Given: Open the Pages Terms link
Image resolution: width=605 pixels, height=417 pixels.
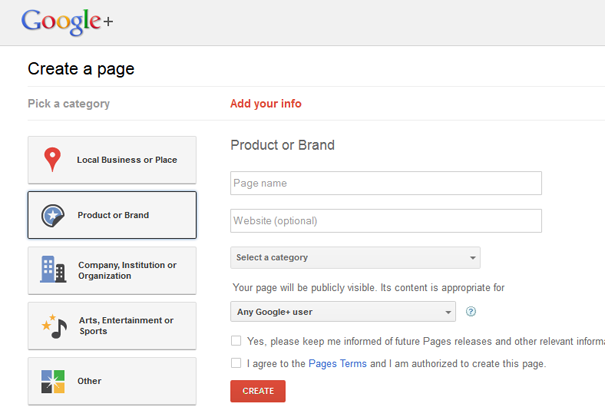Looking at the screenshot, I should [x=337, y=364].
